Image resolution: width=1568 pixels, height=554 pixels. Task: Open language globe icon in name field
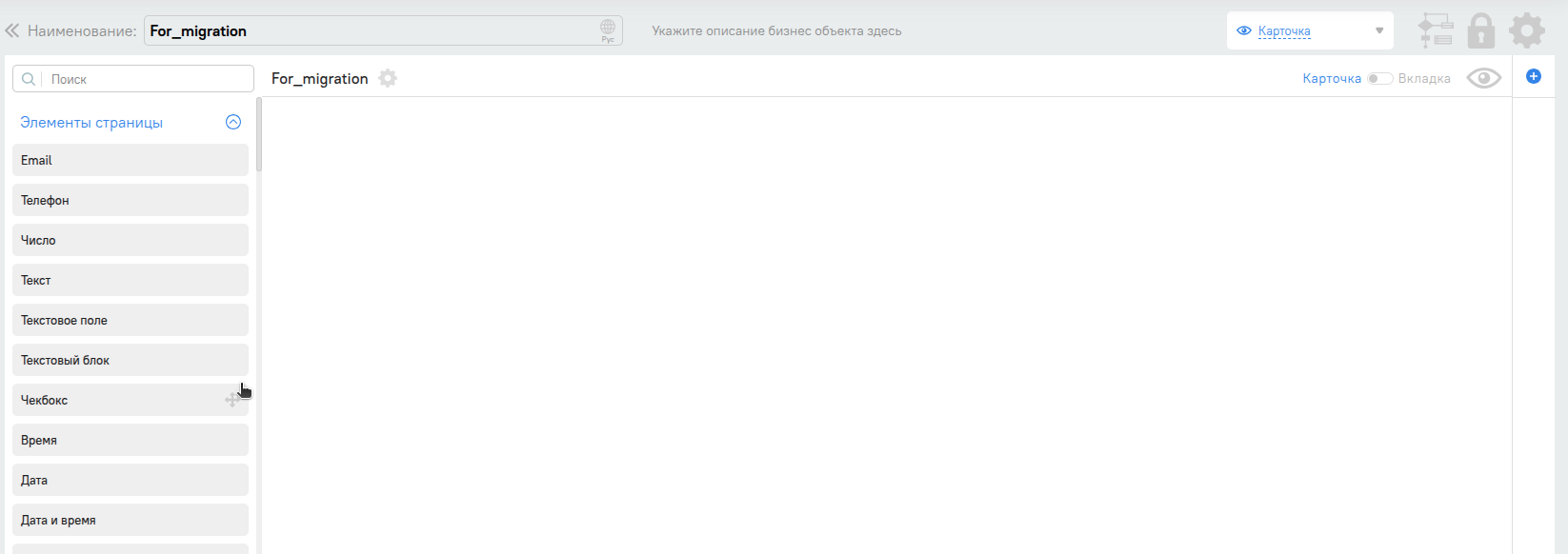607,30
